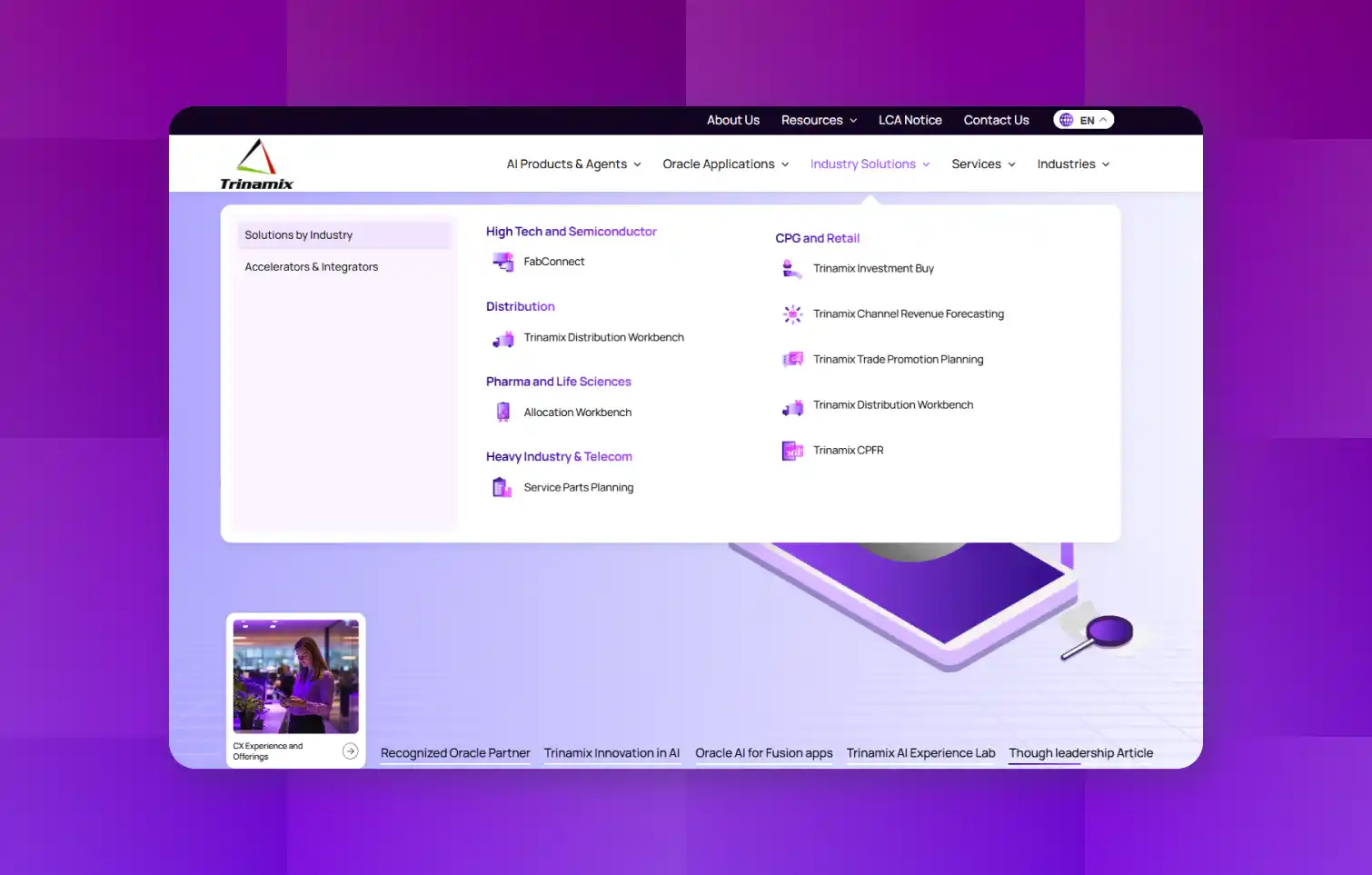Click the Channel Revenue Forecasting icon

coord(792,314)
